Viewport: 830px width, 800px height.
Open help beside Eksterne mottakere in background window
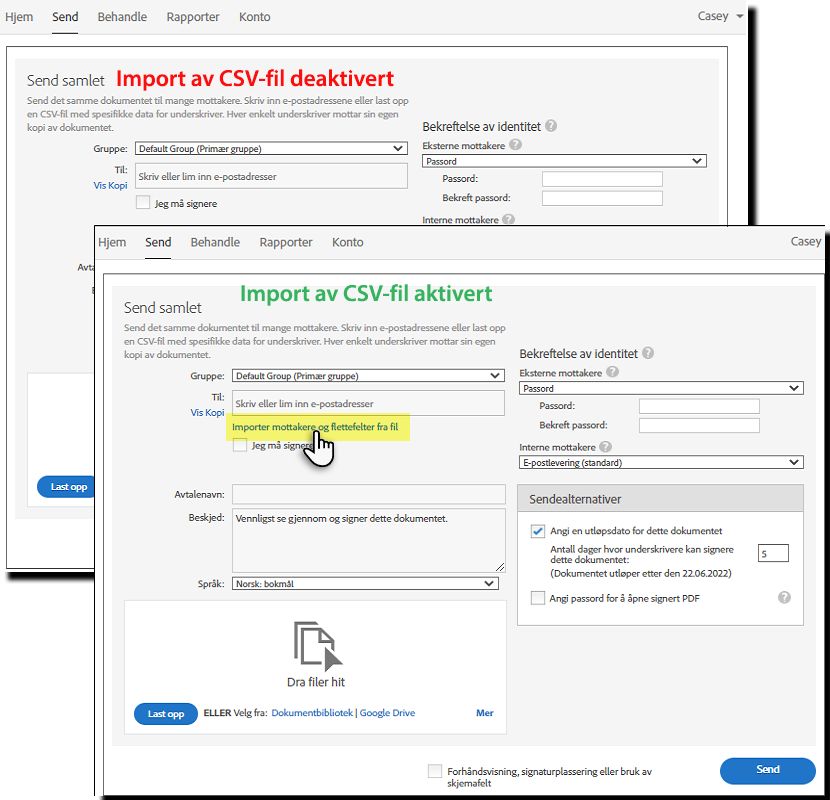click(515, 144)
